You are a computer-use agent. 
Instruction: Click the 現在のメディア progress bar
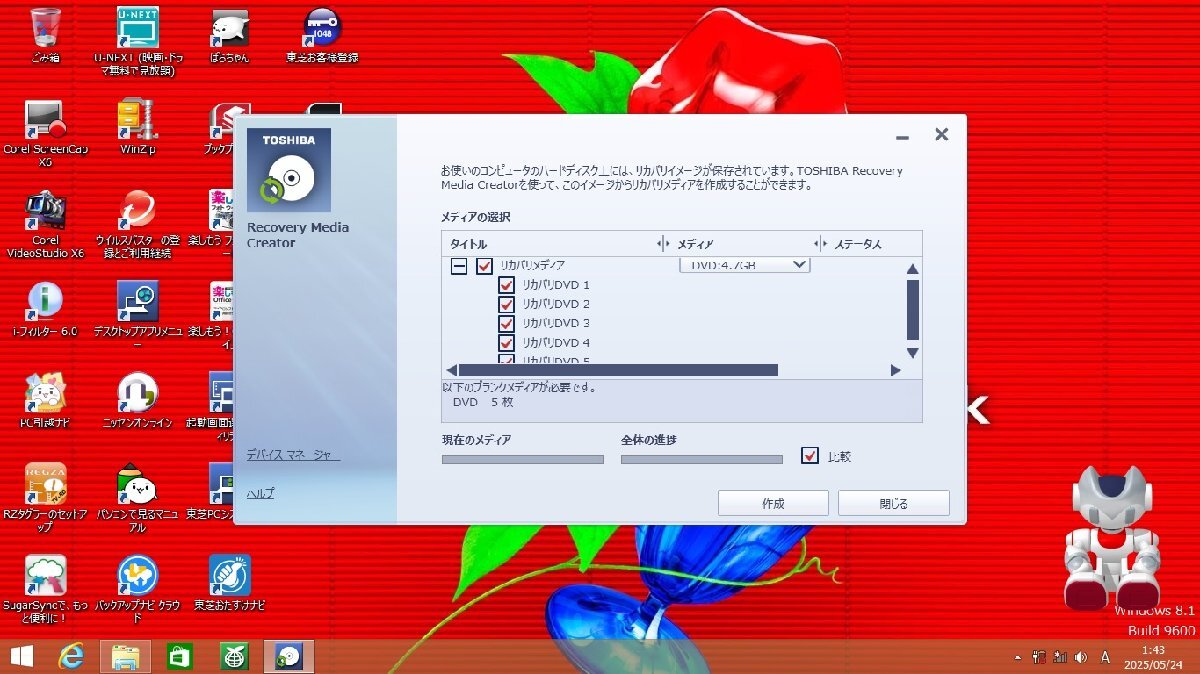(x=523, y=460)
